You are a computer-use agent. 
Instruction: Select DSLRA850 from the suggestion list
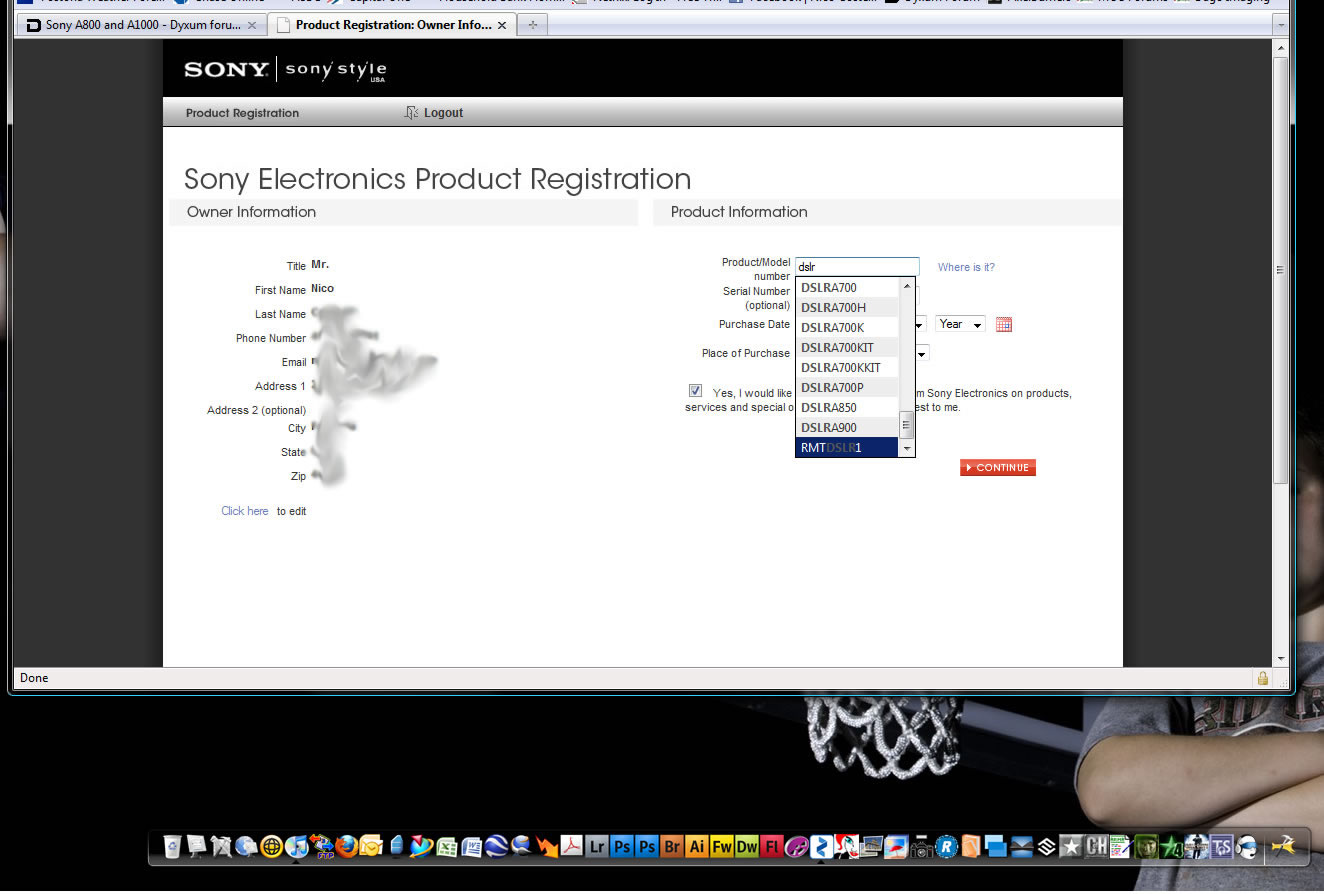pyautogui.click(x=848, y=408)
